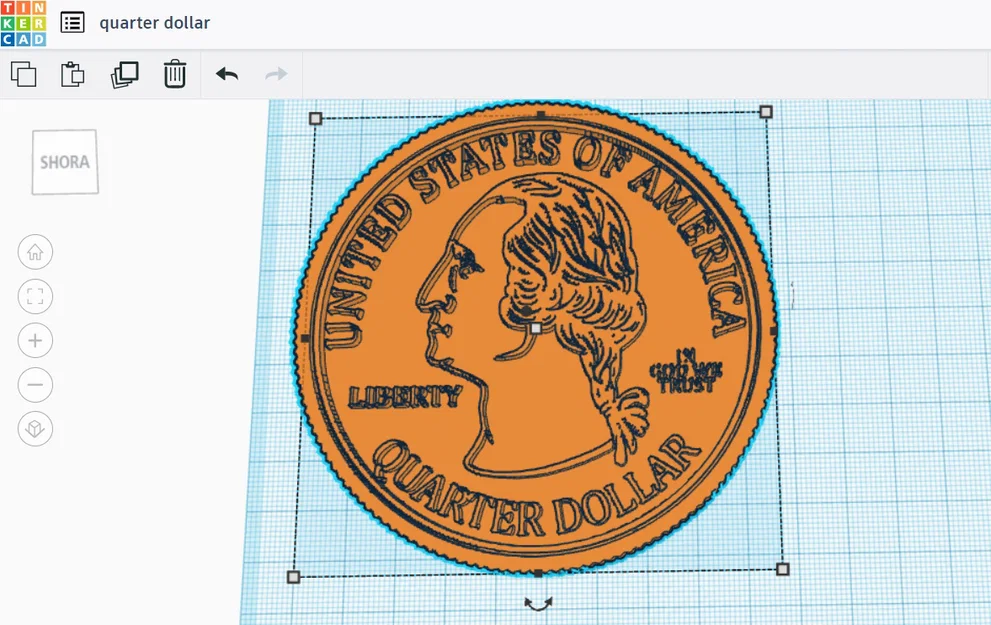Zoom in with the plus button
The image size is (991, 625).
point(35,341)
